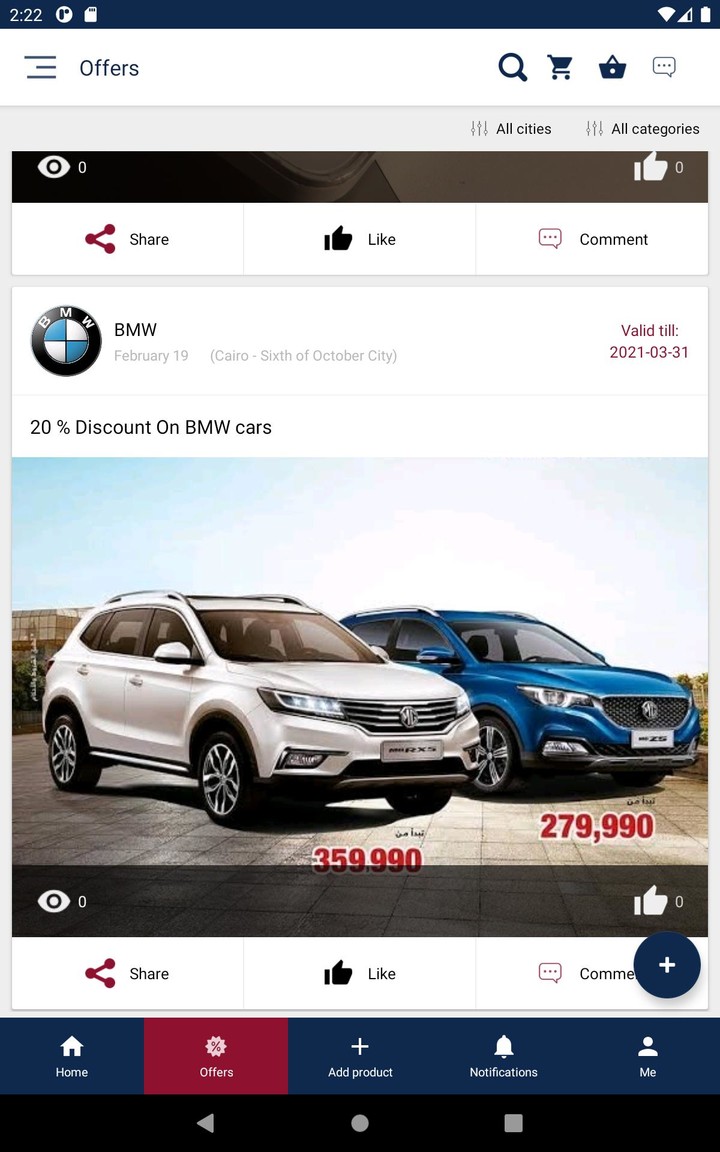720x1152 pixels.
Task: Tap the search magnifier icon
Action: tap(512, 68)
